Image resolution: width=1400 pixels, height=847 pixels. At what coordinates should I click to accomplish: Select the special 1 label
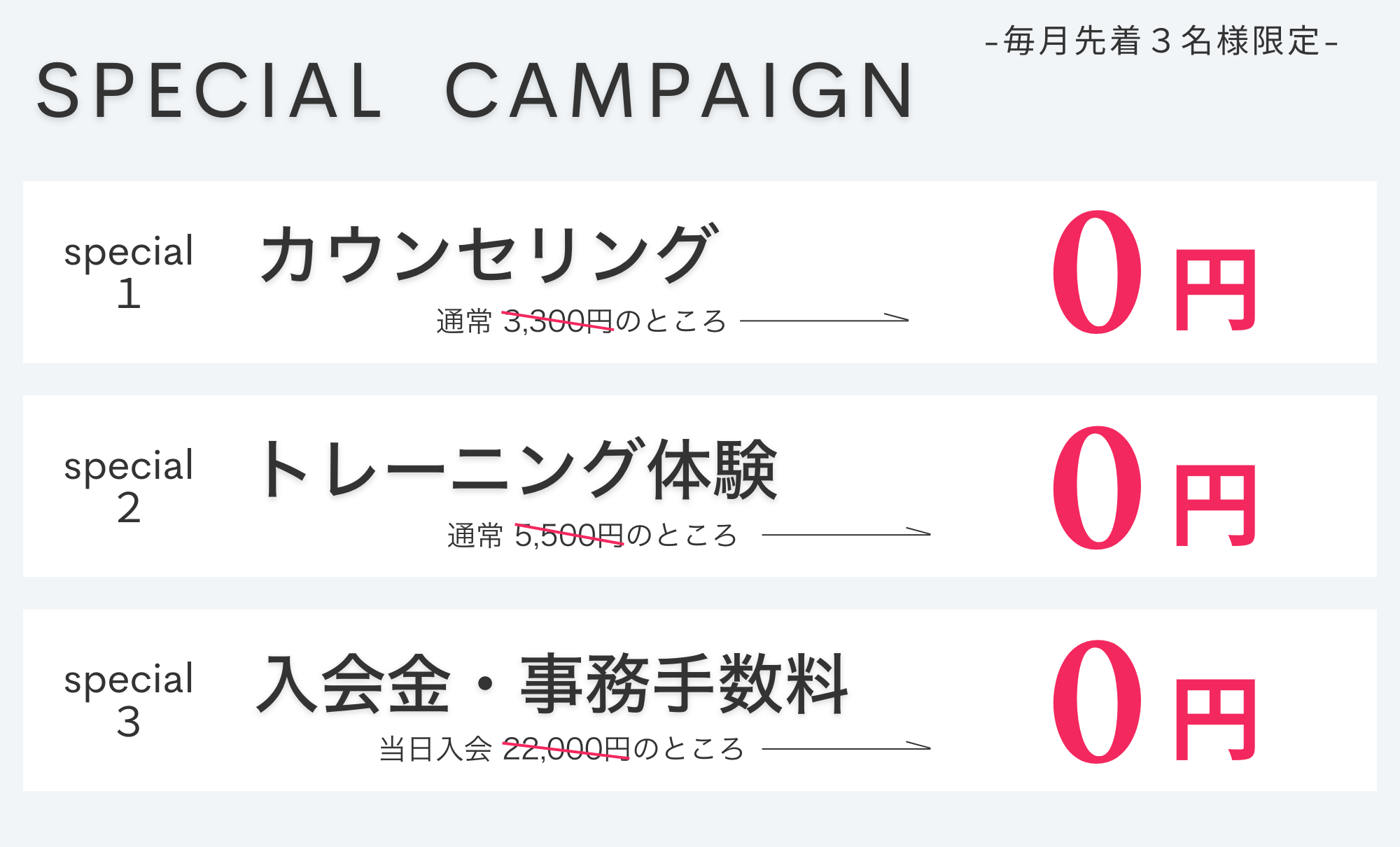click(129, 272)
